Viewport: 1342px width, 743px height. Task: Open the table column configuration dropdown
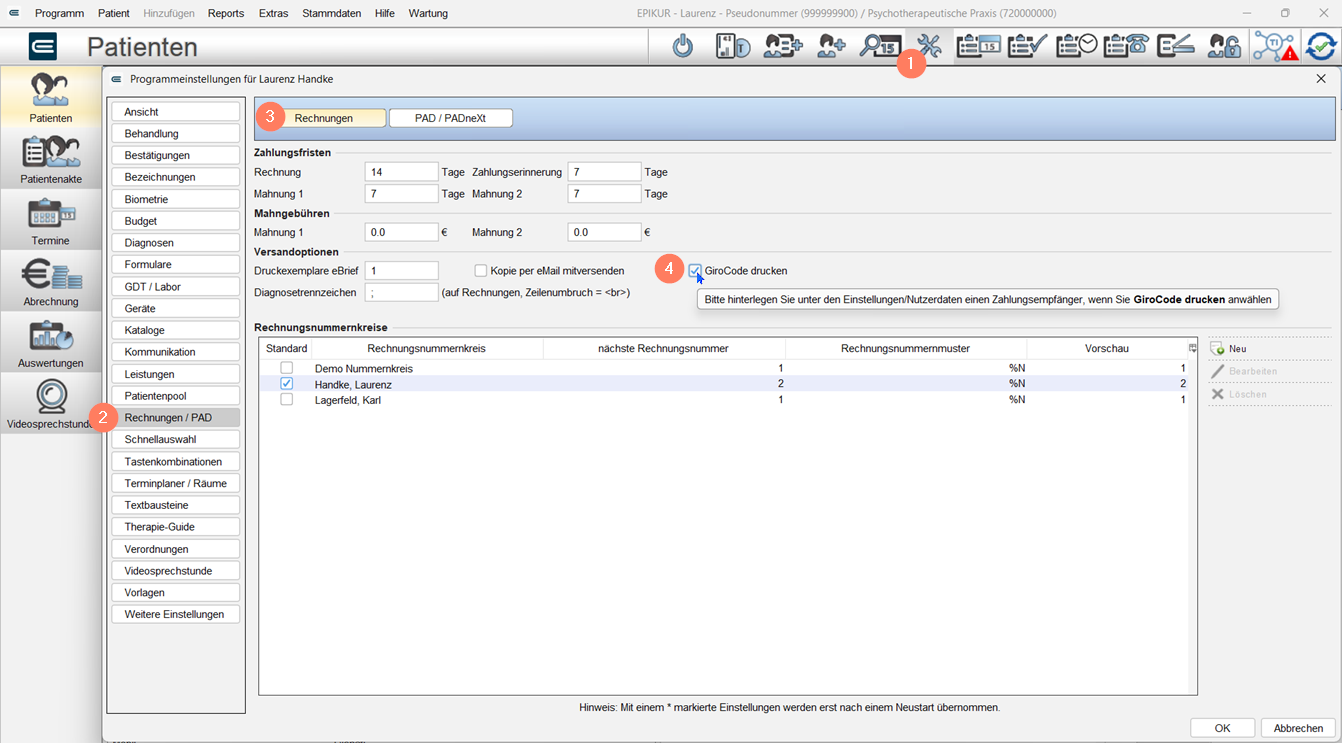click(x=1192, y=348)
